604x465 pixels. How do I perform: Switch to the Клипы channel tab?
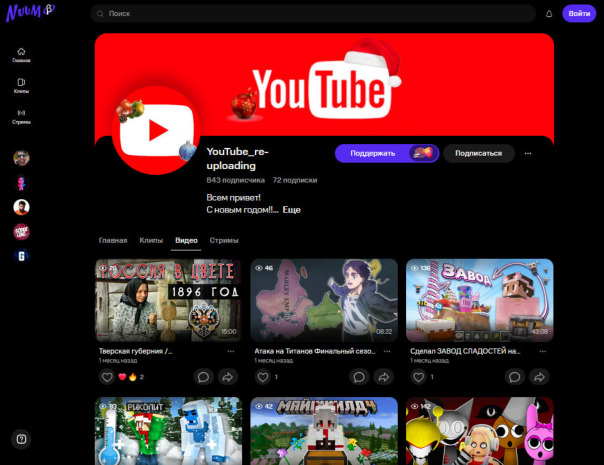tap(151, 240)
